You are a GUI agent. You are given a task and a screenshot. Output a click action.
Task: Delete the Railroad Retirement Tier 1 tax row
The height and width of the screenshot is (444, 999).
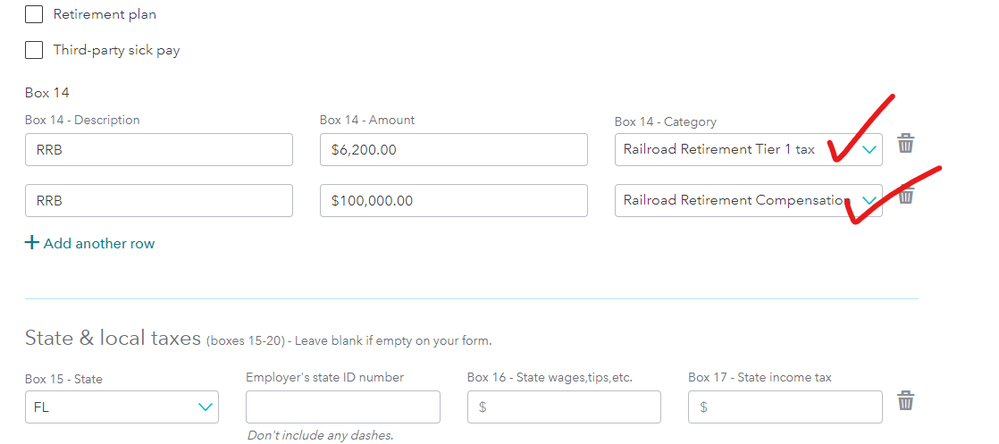[905, 144]
